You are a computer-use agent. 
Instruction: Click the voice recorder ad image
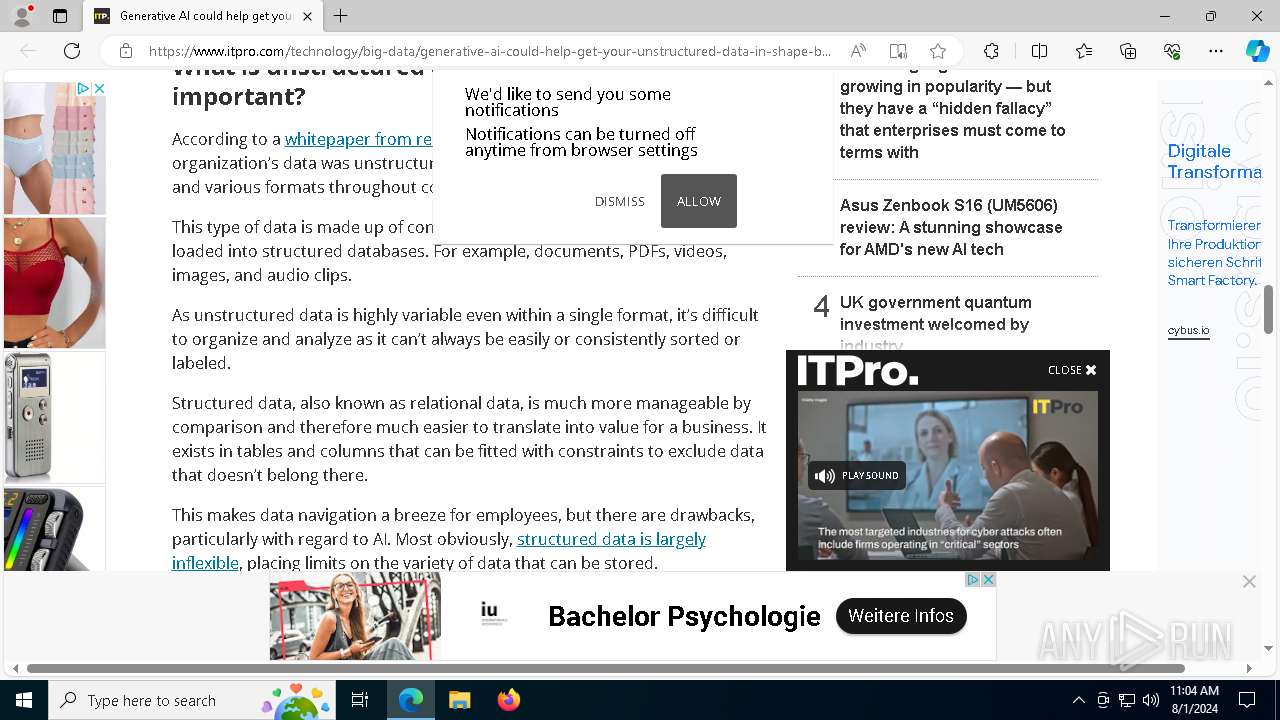(x=54, y=417)
